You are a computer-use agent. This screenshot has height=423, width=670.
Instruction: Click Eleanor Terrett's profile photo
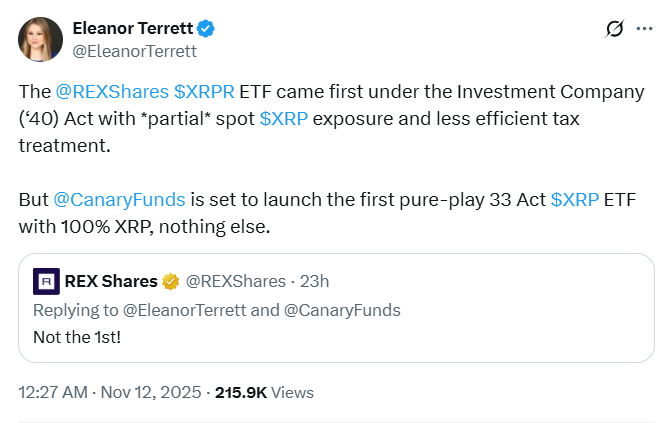[40, 39]
